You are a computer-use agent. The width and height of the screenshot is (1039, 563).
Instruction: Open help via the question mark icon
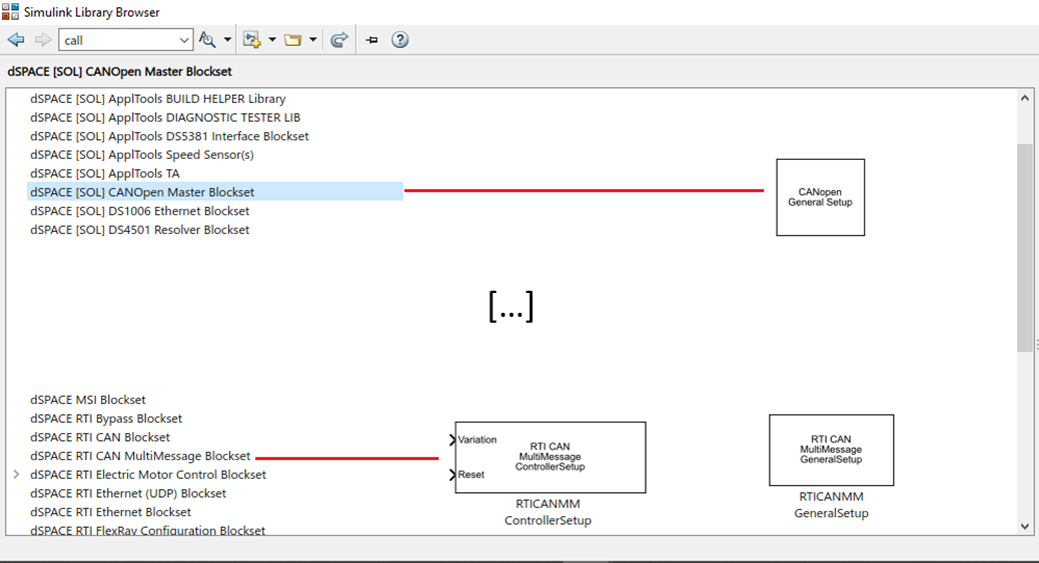[x=400, y=40]
